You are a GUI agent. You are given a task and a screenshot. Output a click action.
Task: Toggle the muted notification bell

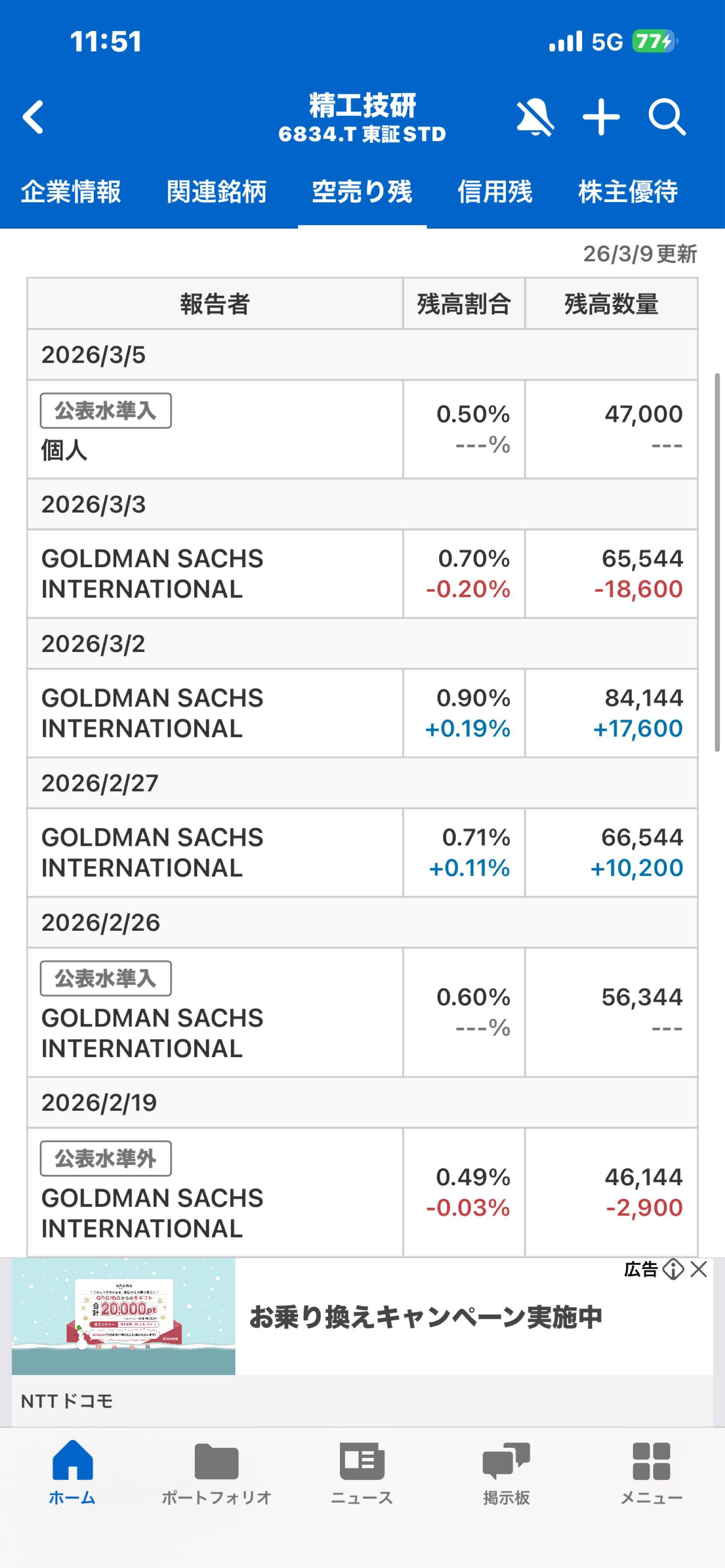[x=535, y=117]
